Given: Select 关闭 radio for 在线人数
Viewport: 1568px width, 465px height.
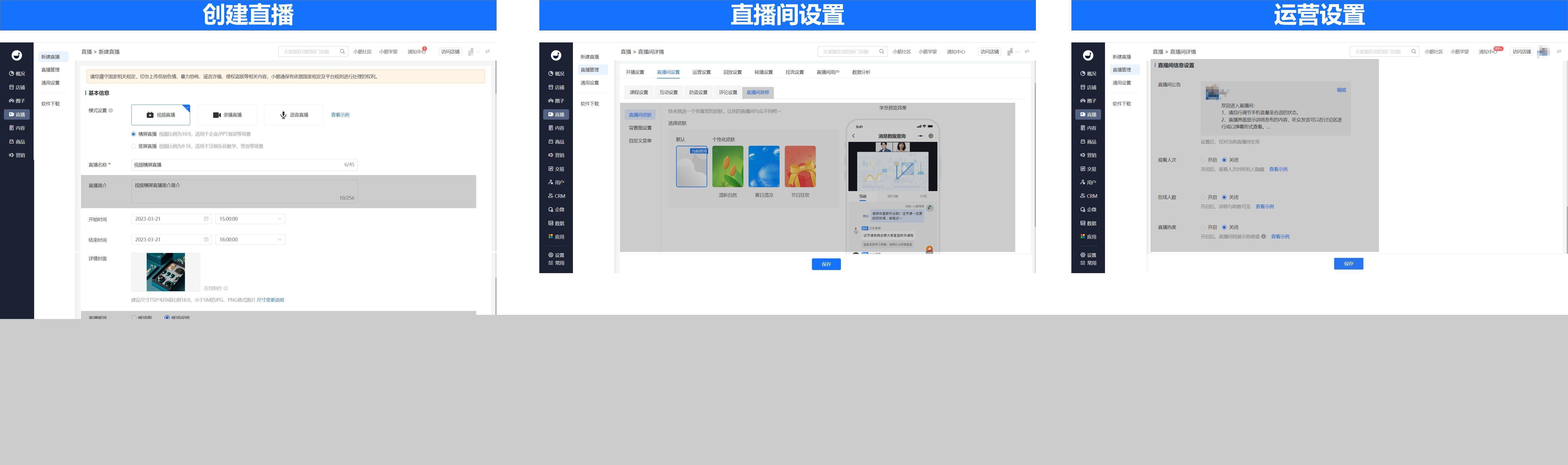Looking at the screenshot, I should [x=1224, y=198].
